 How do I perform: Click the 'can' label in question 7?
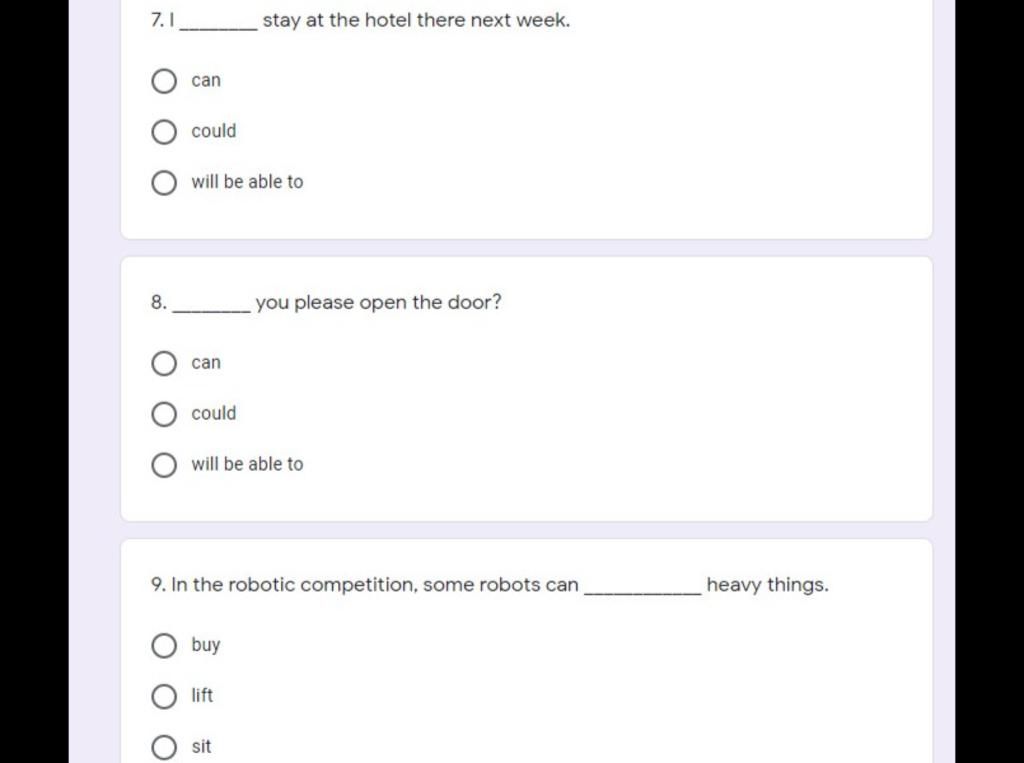206,80
